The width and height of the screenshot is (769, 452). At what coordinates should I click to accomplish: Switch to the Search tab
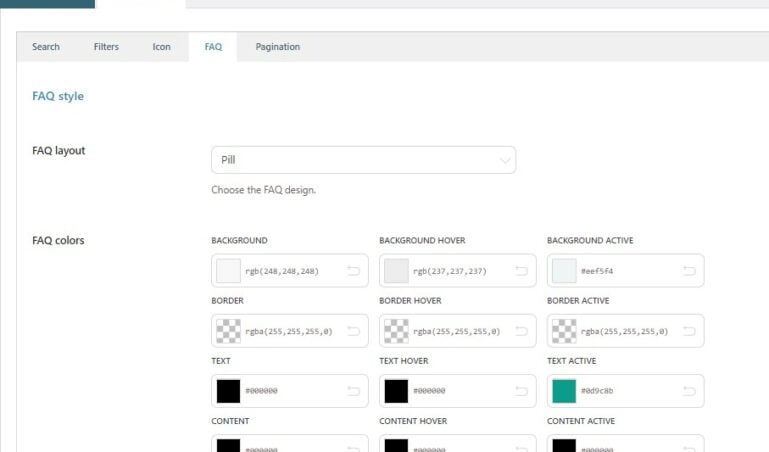[x=46, y=47]
